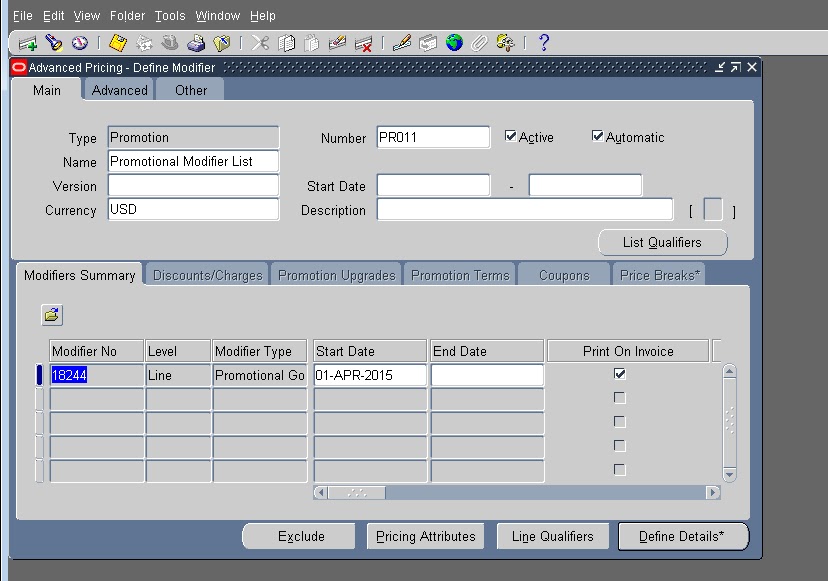
Task: Click the Exclude button
Action: pyautogui.click(x=301, y=537)
